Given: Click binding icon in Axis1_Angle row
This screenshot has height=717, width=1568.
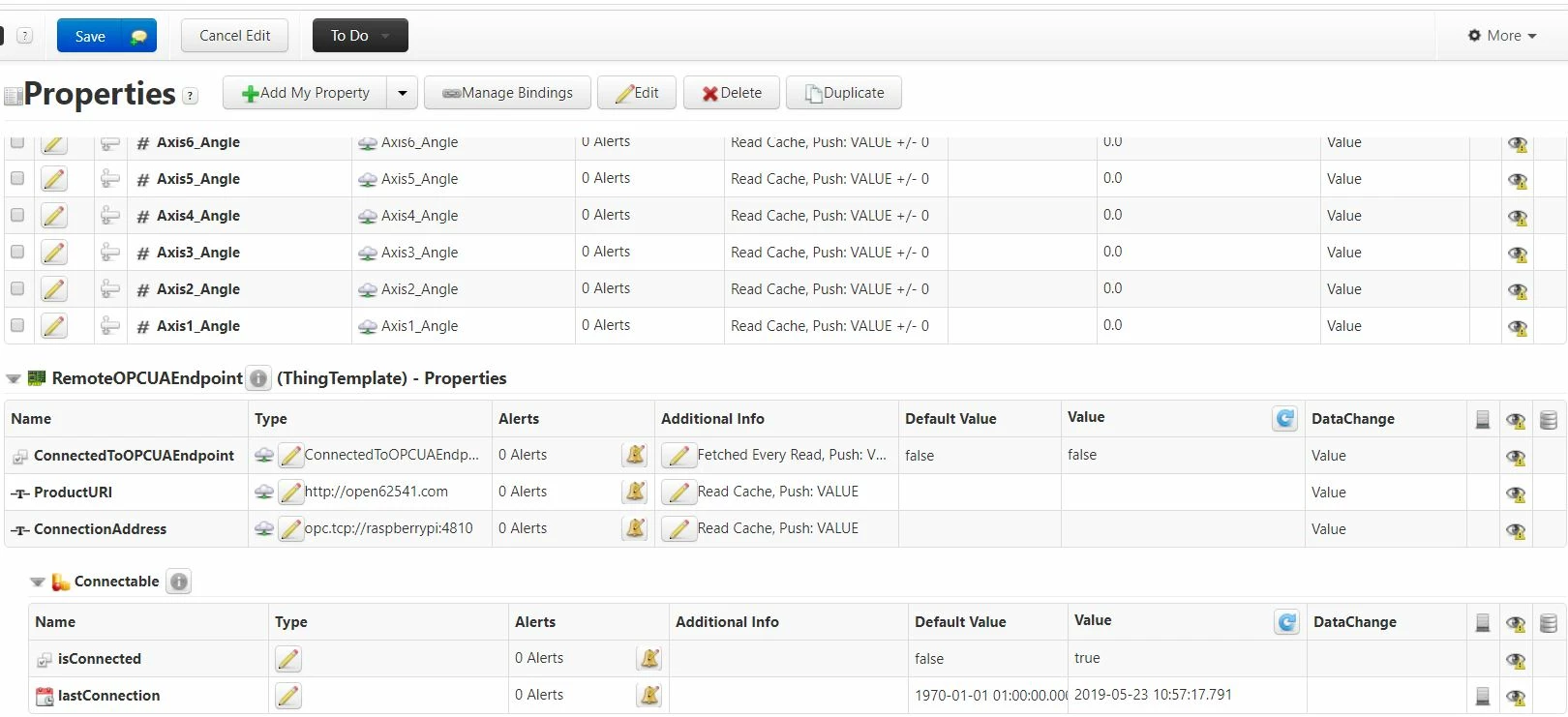Looking at the screenshot, I should pyautogui.click(x=110, y=326).
